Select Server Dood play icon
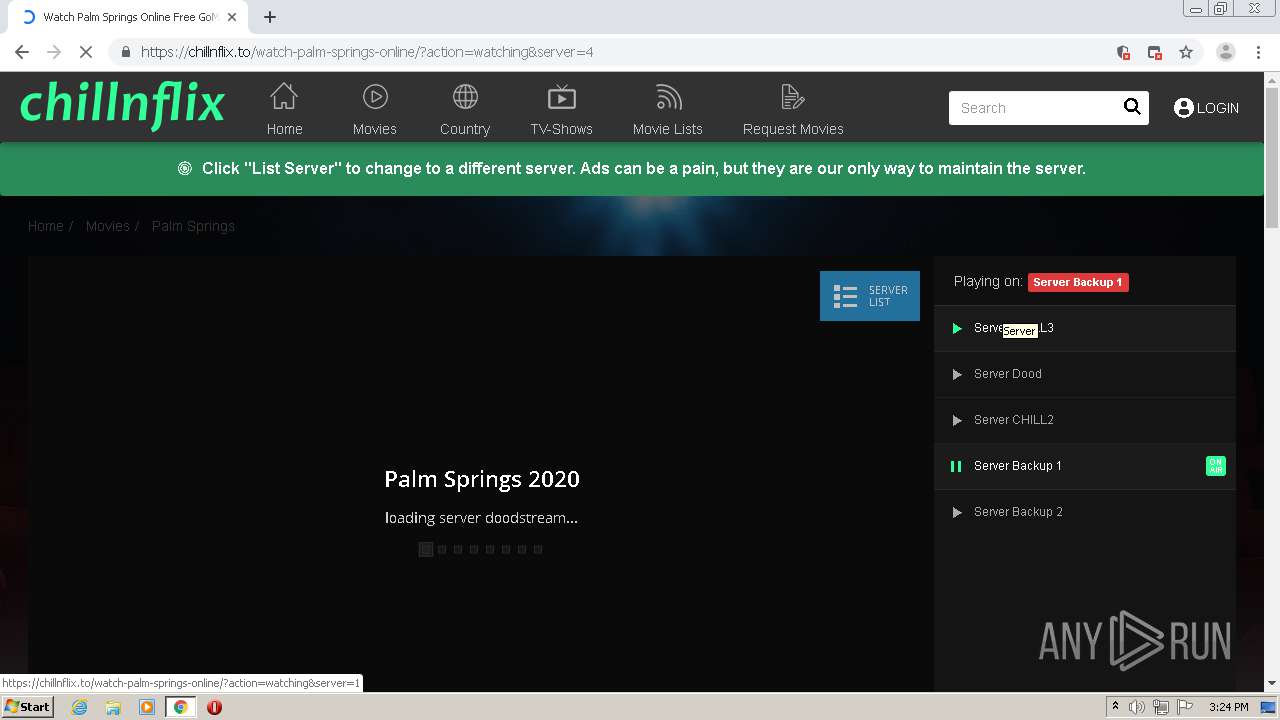 tap(957, 374)
